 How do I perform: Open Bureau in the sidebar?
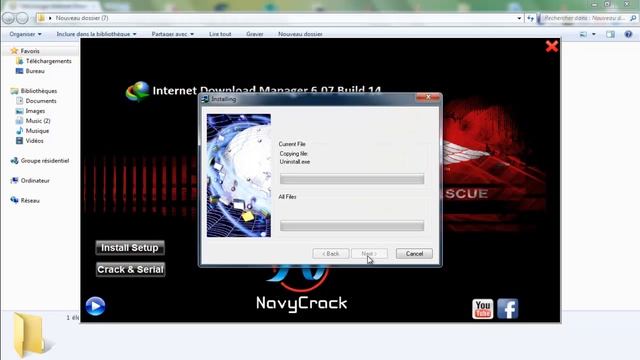(x=35, y=71)
